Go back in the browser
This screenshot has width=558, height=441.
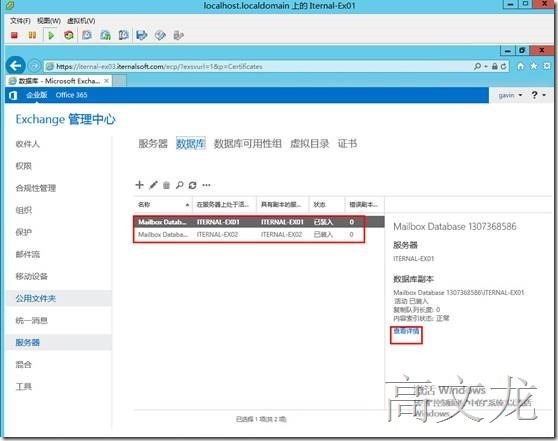(x=16, y=66)
